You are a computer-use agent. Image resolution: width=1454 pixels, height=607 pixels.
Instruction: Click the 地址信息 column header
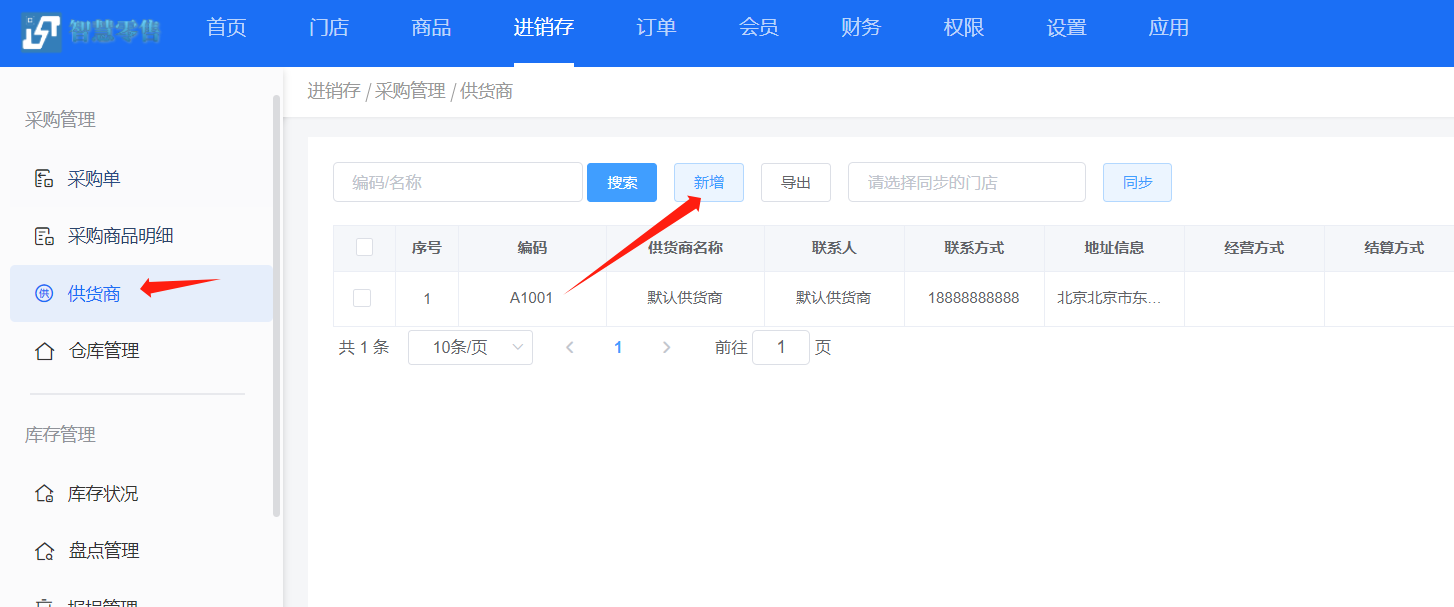tap(1114, 248)
